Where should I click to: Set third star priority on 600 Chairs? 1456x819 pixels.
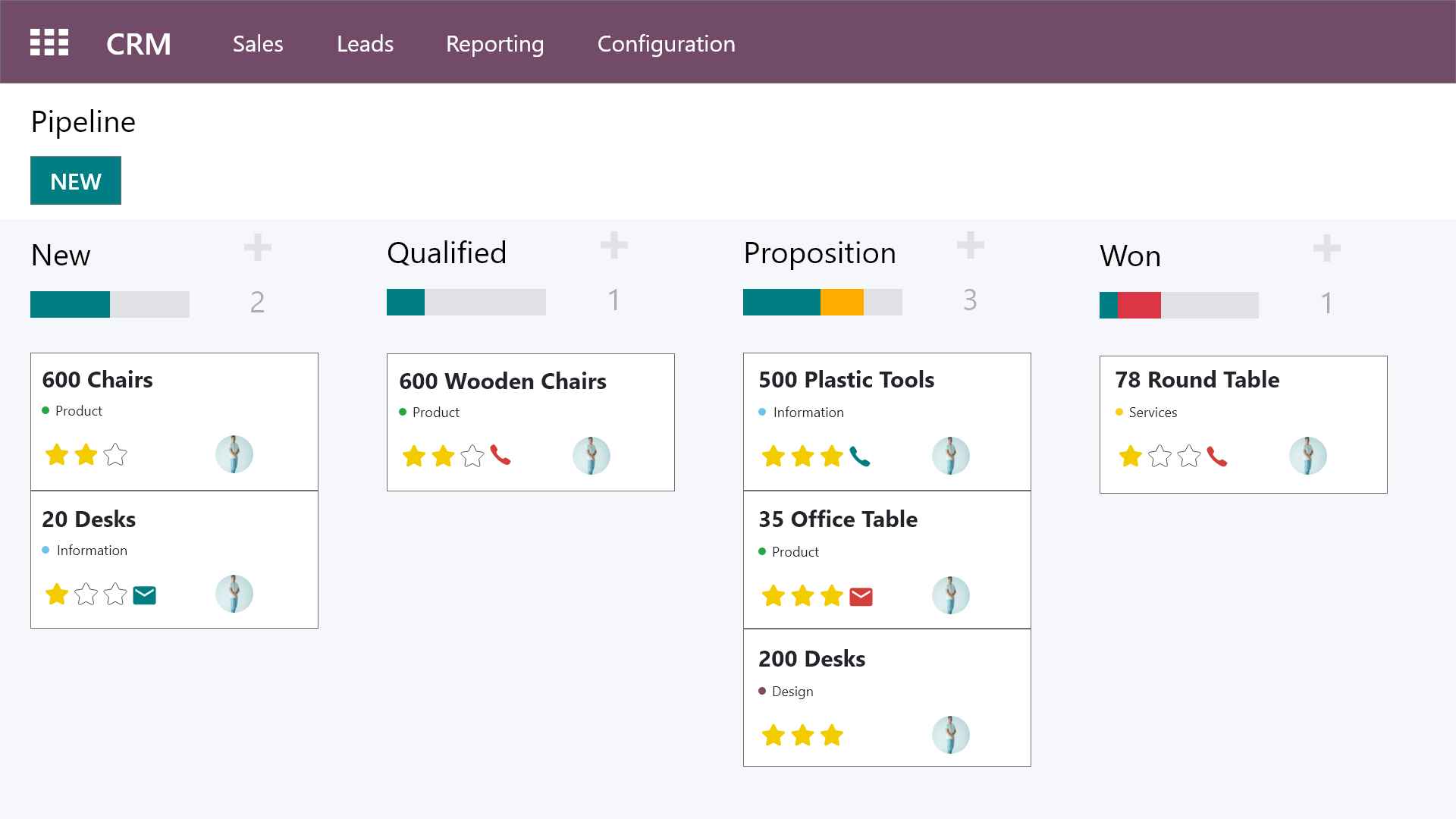[115, 455]
